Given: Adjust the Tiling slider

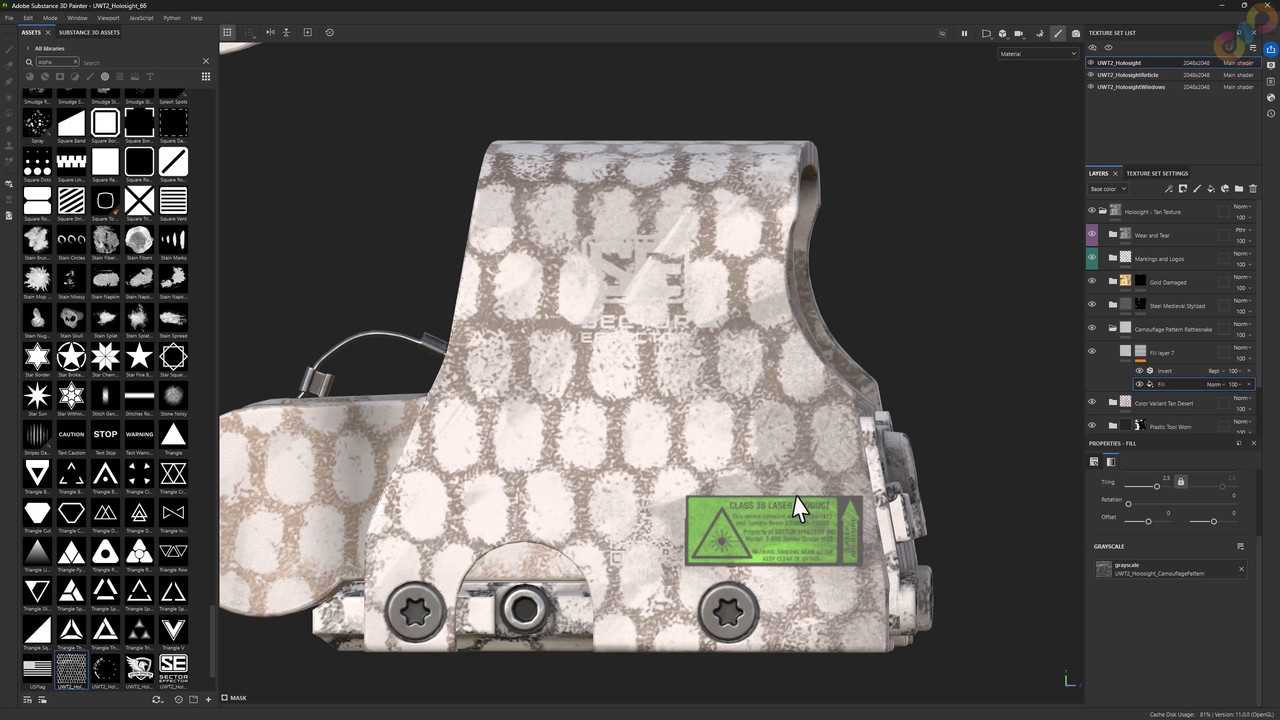Looking at the screenshot, I should click(x=1157, y=486).
